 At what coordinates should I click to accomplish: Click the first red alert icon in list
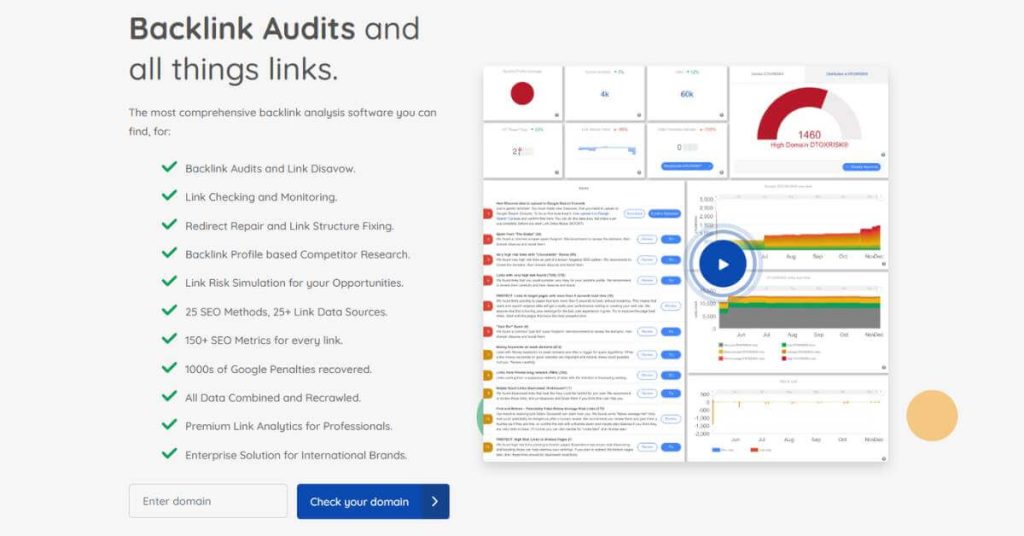tap(489, 212)
